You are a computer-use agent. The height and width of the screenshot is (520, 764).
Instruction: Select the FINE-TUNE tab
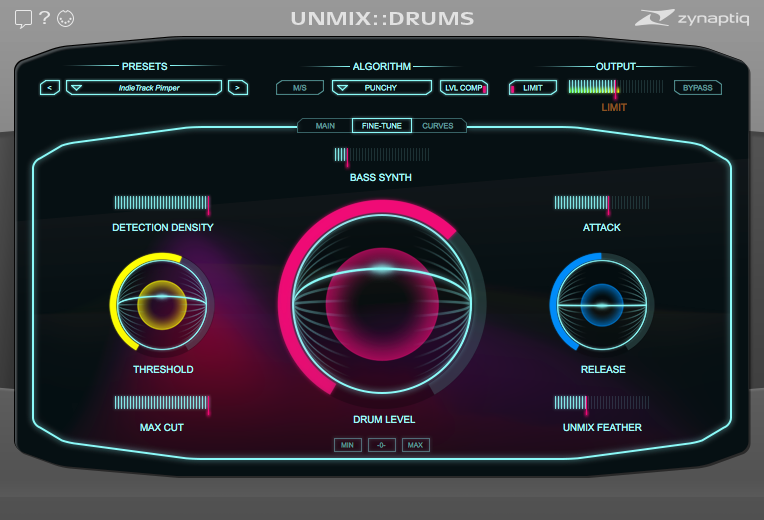tap(382, 126)
